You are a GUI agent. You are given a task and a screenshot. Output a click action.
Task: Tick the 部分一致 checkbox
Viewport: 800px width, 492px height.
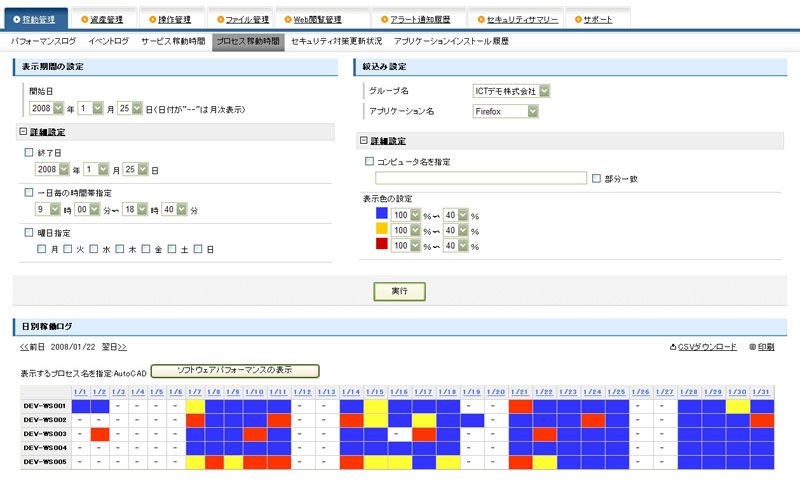pos(596,179)
